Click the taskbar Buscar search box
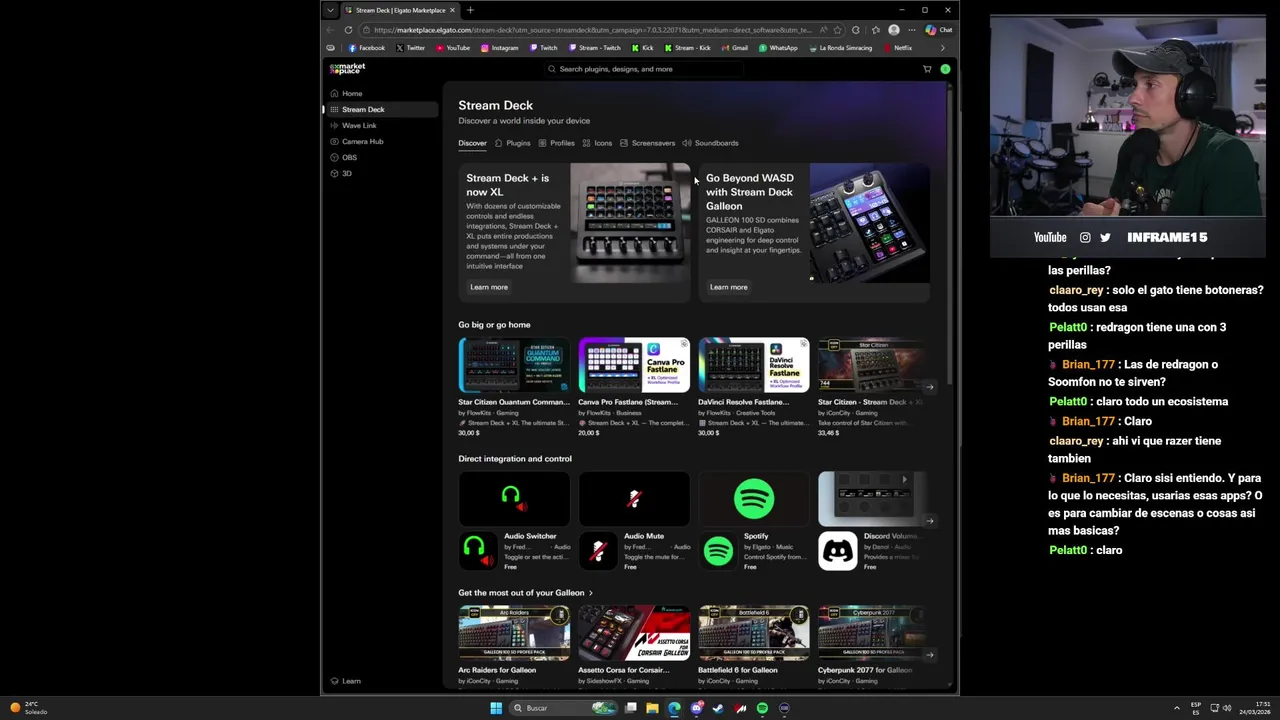 tap(563, 708)
